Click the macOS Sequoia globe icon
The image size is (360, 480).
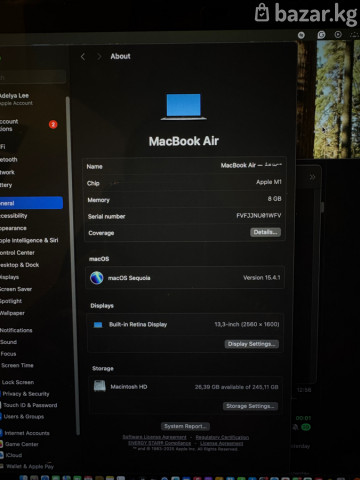97,278
